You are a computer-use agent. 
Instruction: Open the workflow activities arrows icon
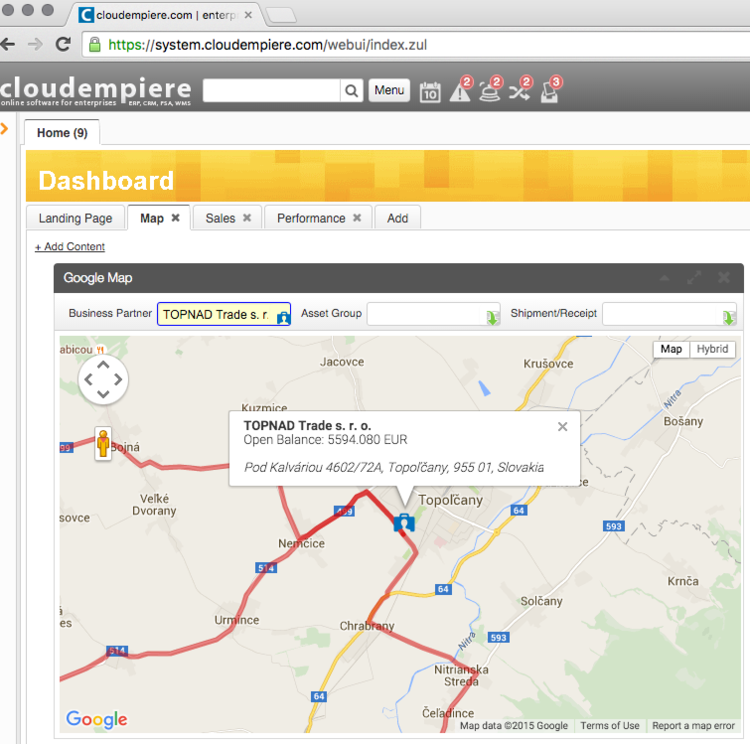click(x=519, y=92)
